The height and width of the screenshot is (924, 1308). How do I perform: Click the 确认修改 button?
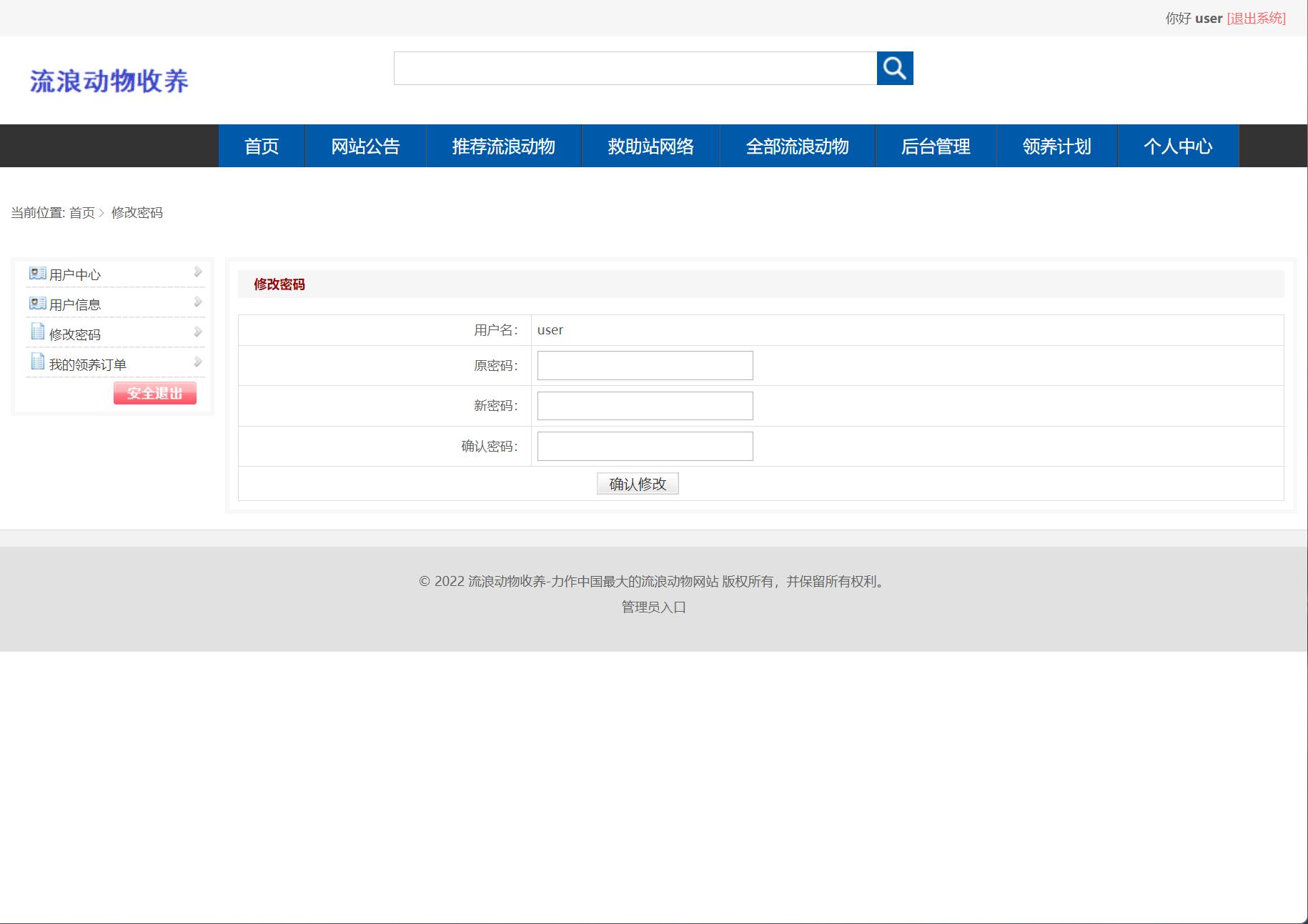(x=638, y=483)
